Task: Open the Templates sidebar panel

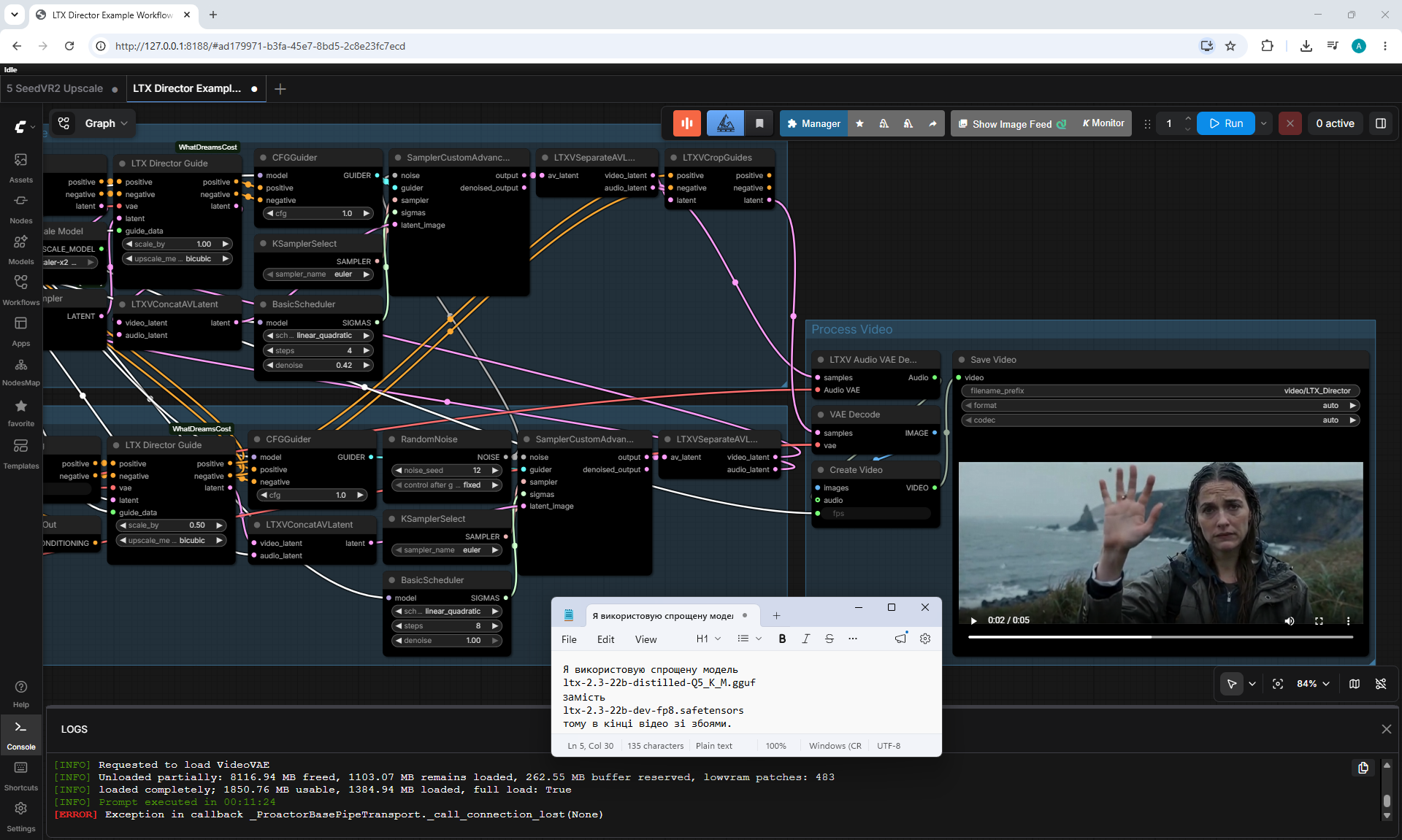Action: 20,453
